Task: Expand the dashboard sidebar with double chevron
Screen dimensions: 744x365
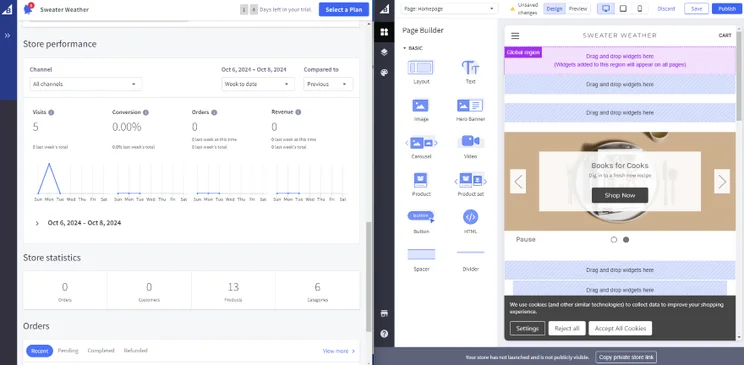Action: coord(7,36)
